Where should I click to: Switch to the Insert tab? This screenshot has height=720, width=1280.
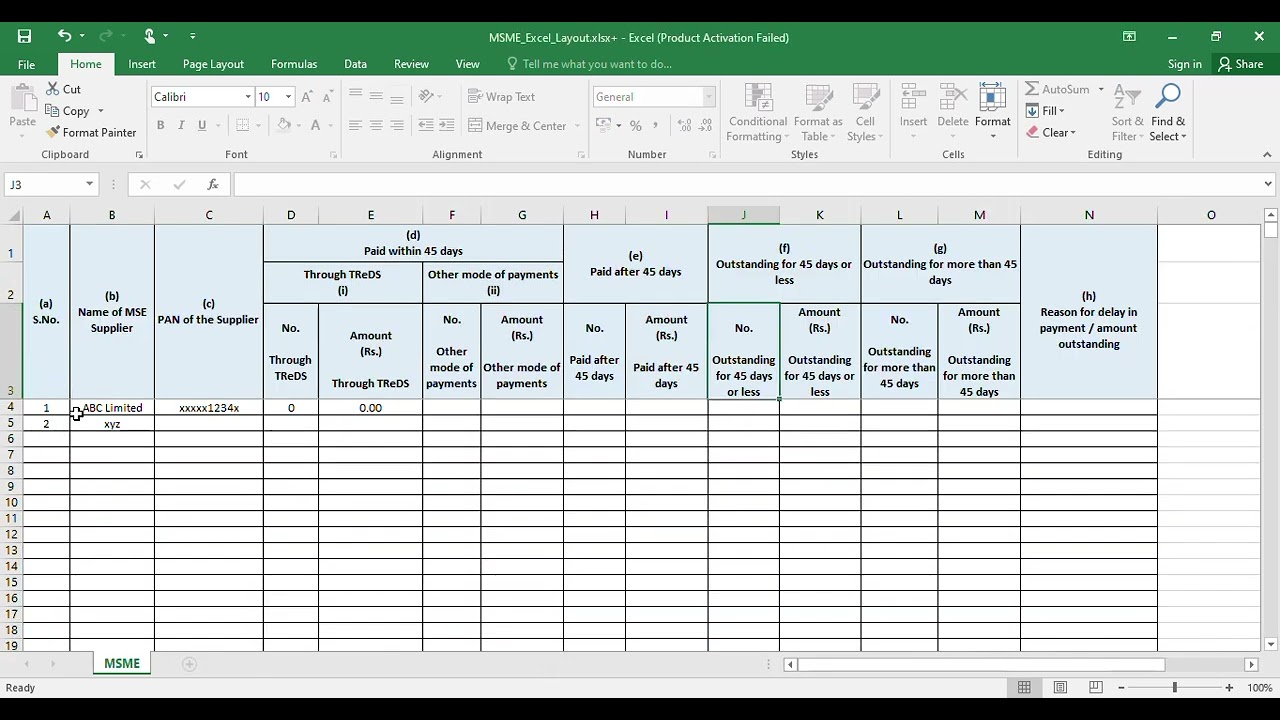142,64
